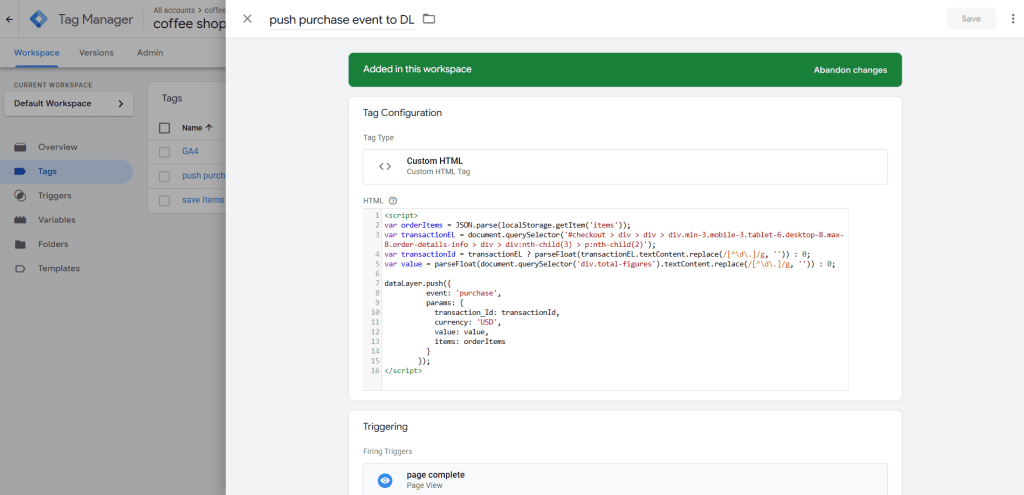Switch to the Versions tab
This screenshot has height=495, width=1024.
[x=96, y=53]
